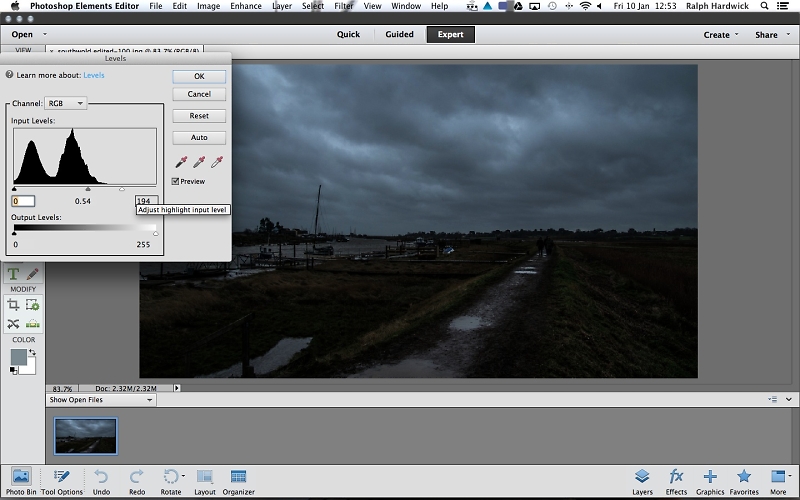The image size is (800, 500).
Task: Select the gray point eyedropper
Action: click(199, 162)
